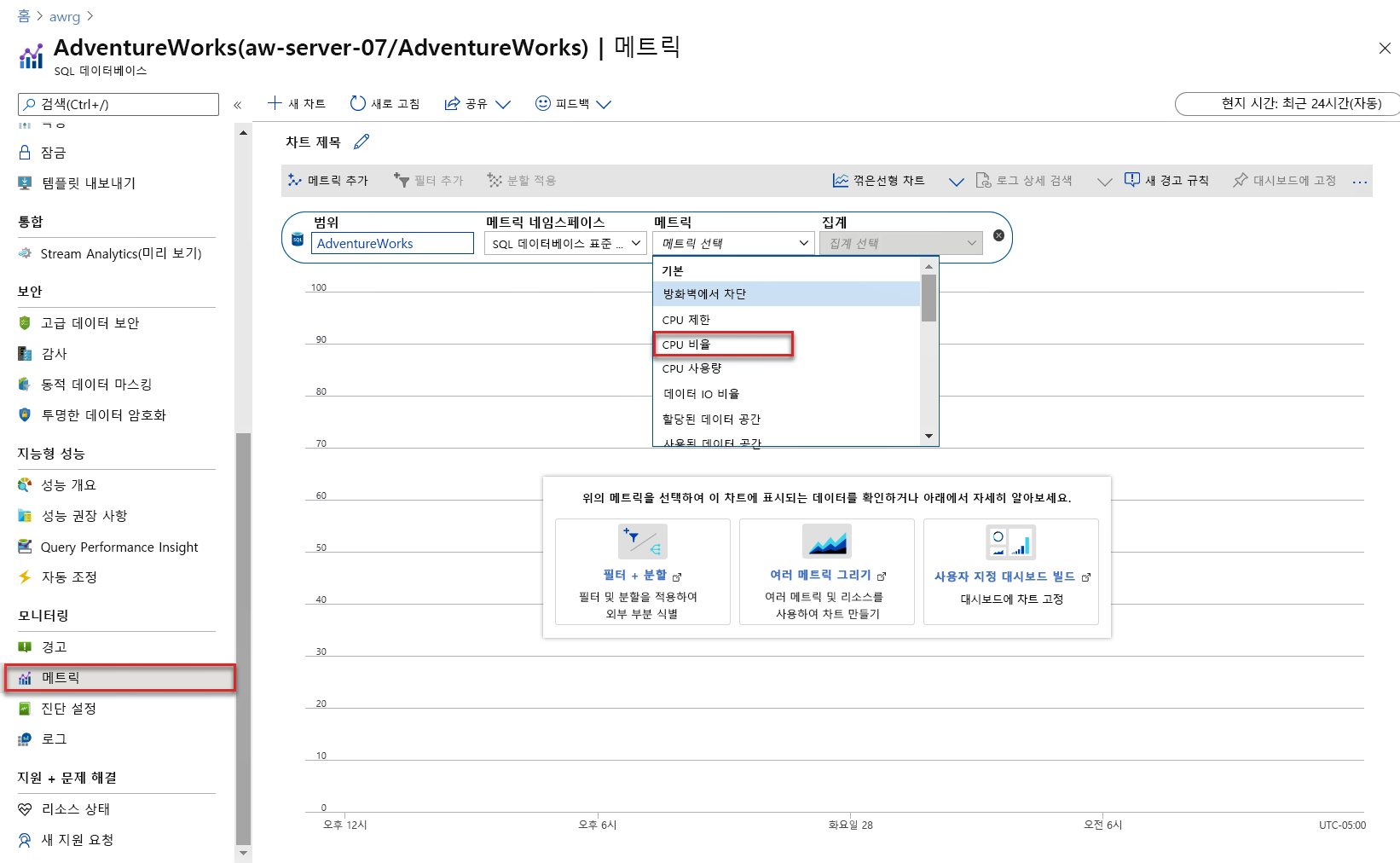Click the 여러 메트릭 그리기 link
Image resolution: width=1400 pixels, height=863 pixels.
820,575
